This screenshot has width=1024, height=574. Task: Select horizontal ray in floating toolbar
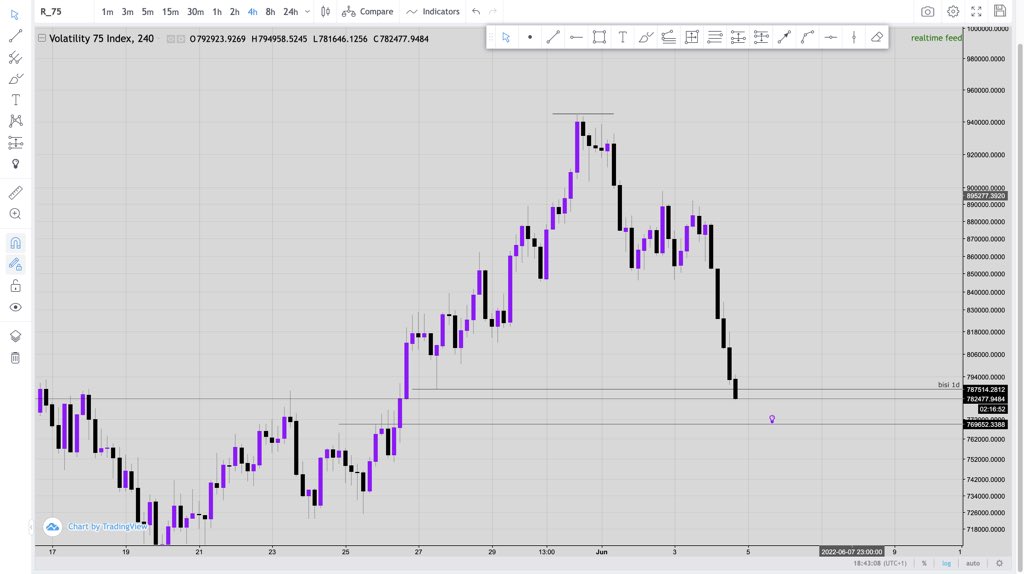(576, 38)
